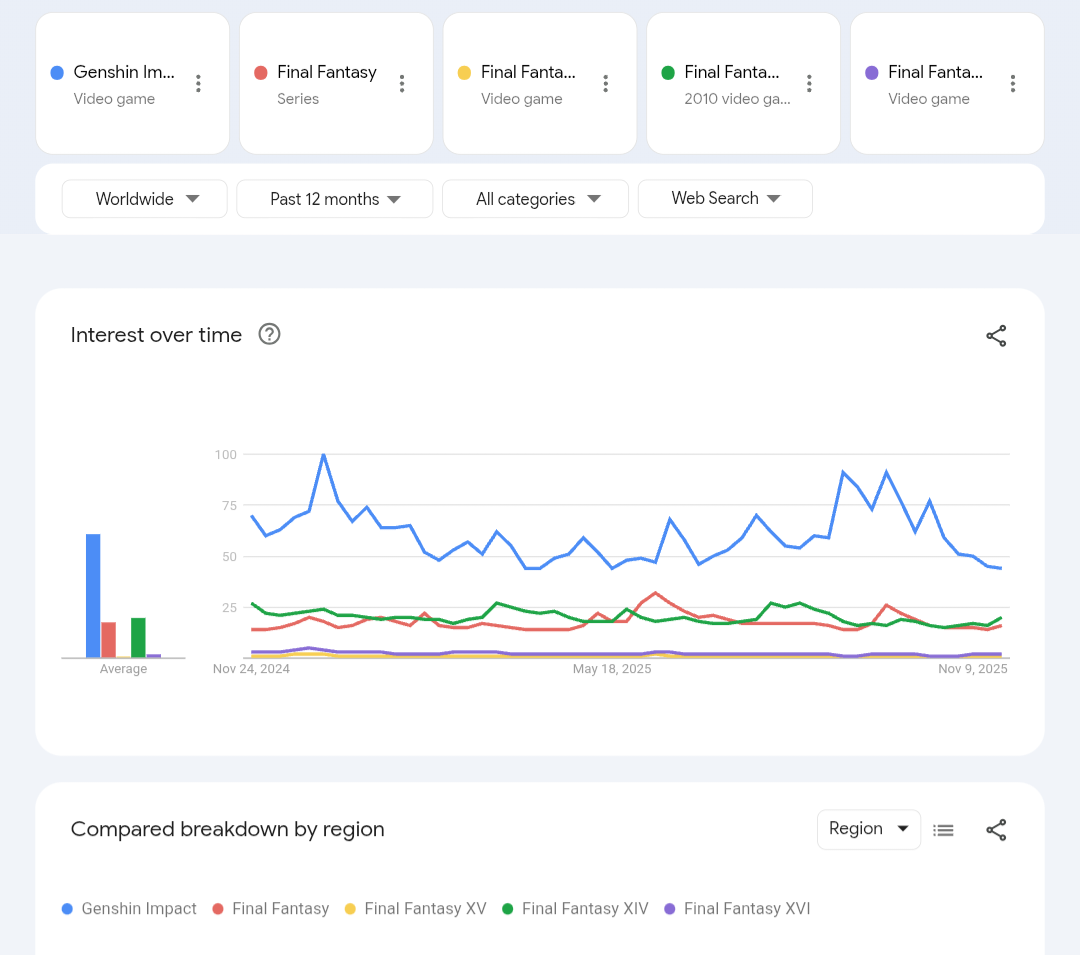Share the Interest over time chart
The height and width of the screenshot is (955, 1080).
[x=996, y=336]
